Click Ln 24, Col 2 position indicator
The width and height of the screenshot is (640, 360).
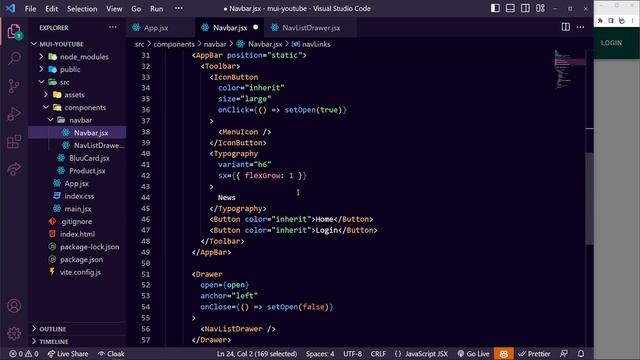257,354
